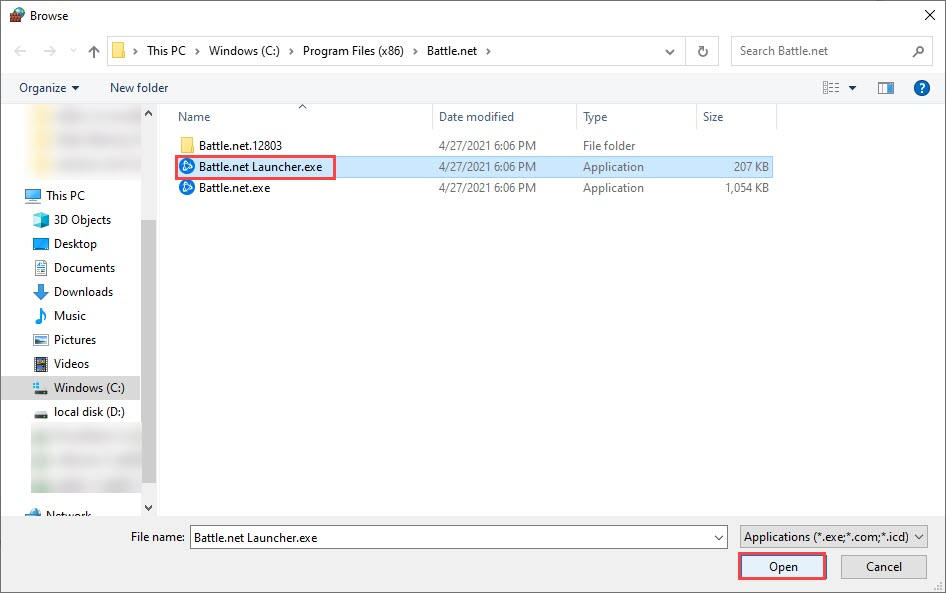Open Desktop in navigation pane
Viewport: 946px width, 593px height.
click(x=75, y=244)
